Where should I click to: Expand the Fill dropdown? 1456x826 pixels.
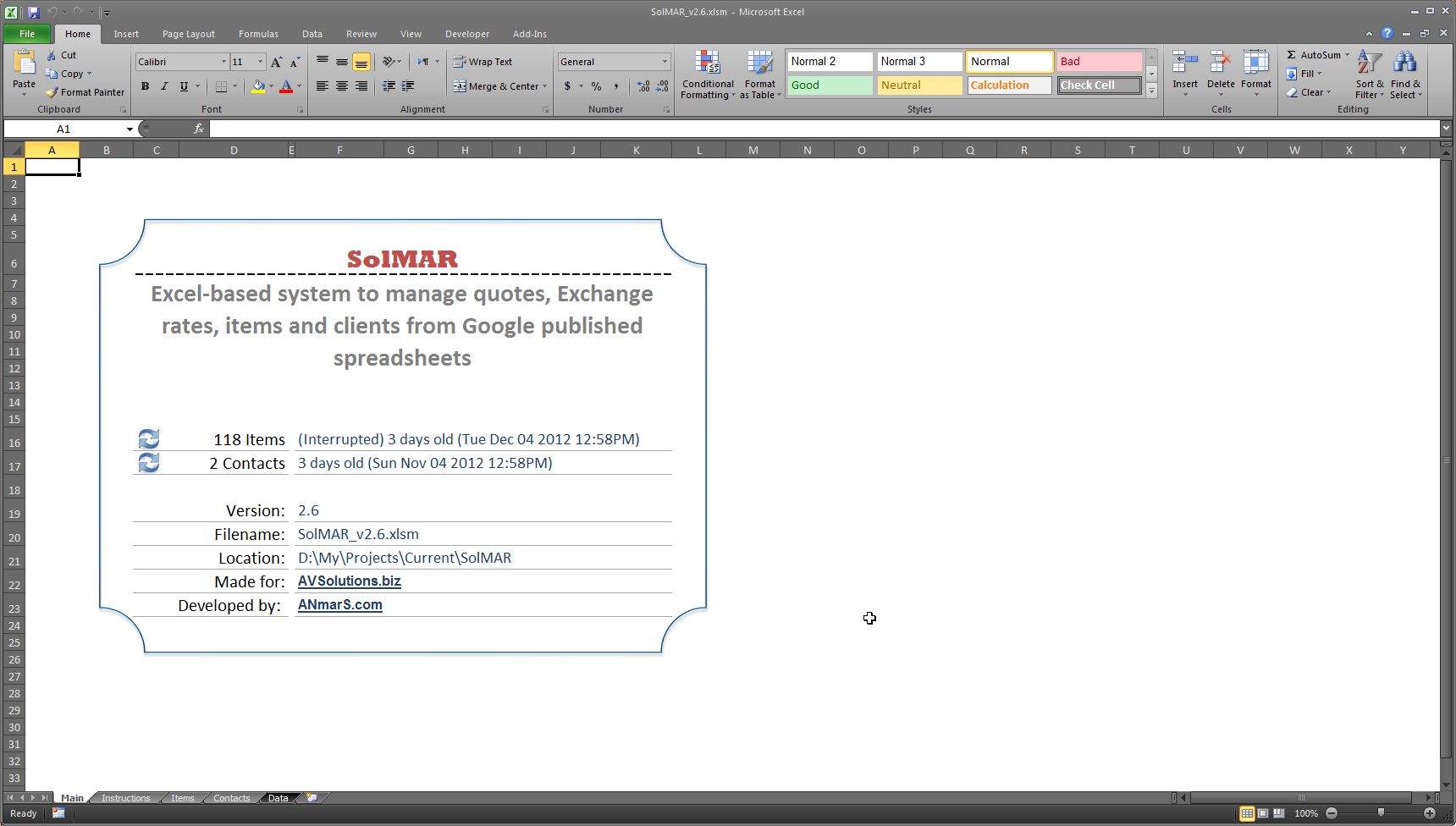pyautogui.click(x=1319, y=74)
